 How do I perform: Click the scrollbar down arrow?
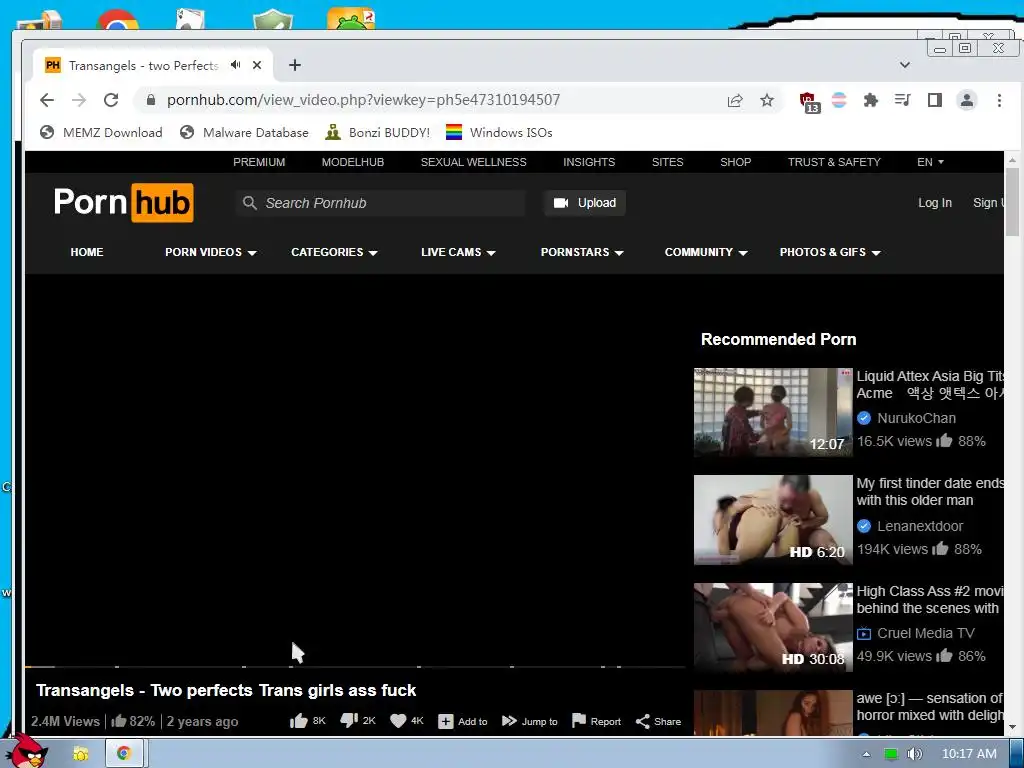coord(1012,727)
